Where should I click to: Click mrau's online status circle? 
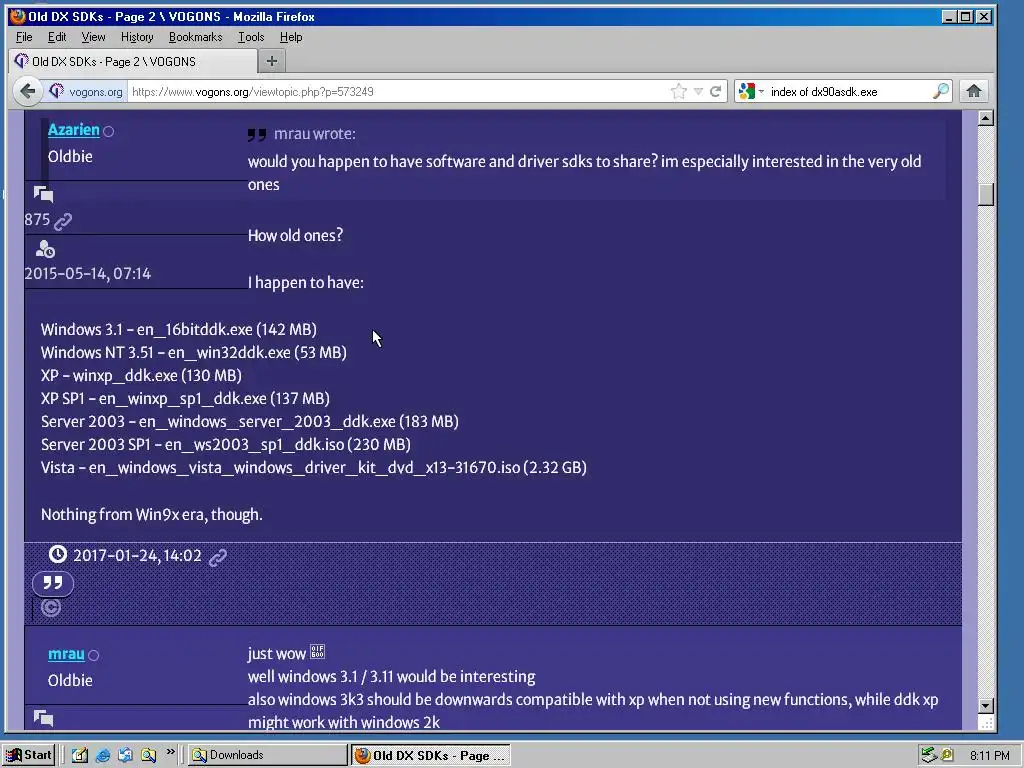(x=93, y=655)
